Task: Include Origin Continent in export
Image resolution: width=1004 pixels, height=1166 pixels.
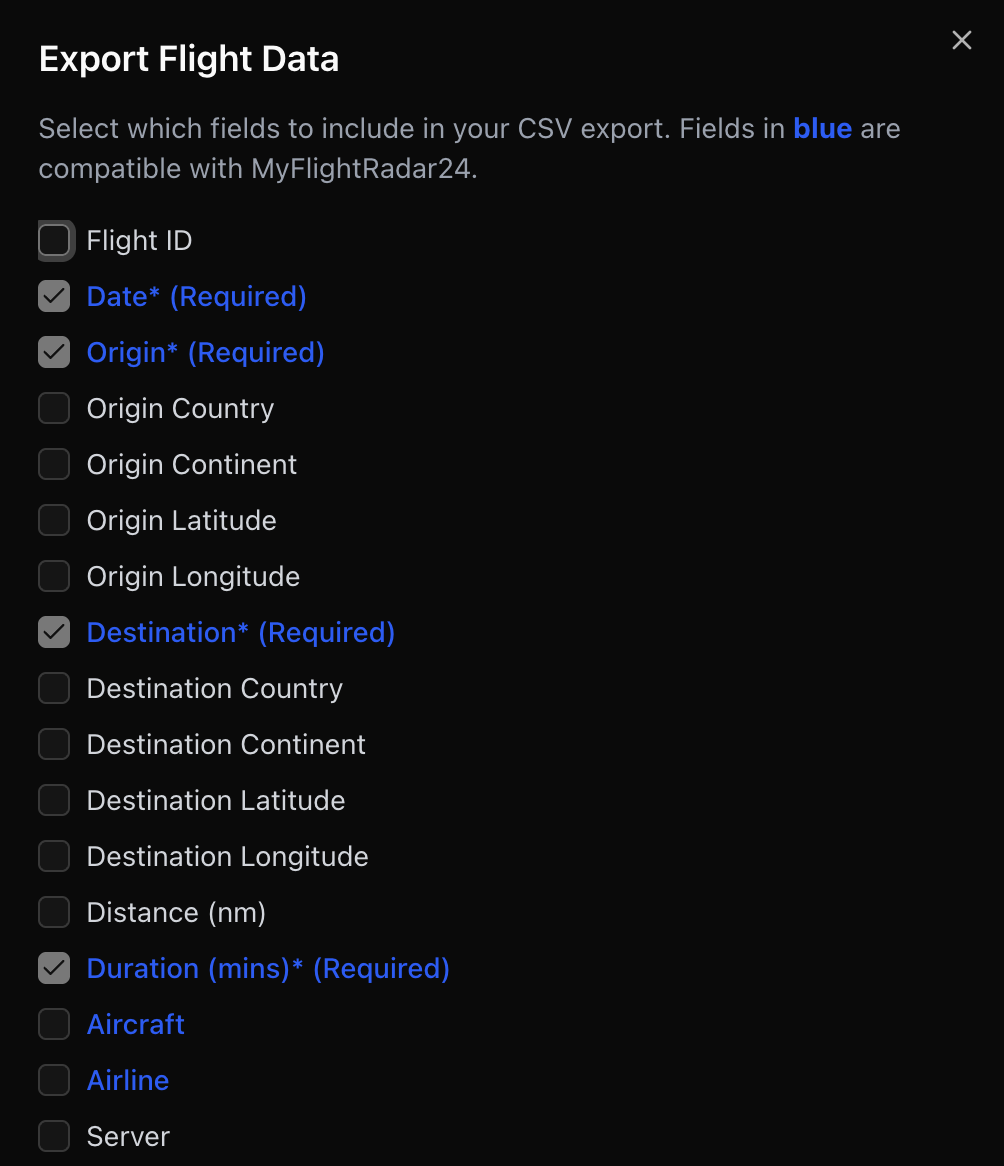Action: pos(54,464)
